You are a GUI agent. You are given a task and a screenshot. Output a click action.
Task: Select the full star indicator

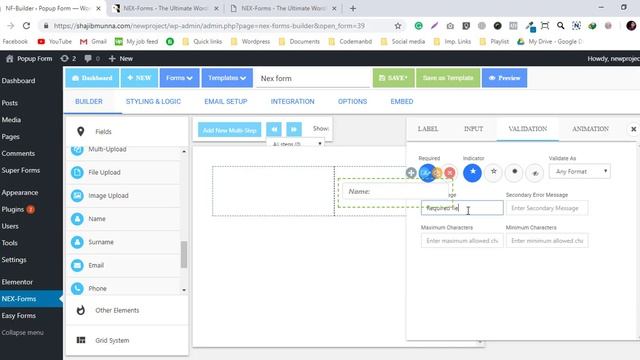click(472, 173)
